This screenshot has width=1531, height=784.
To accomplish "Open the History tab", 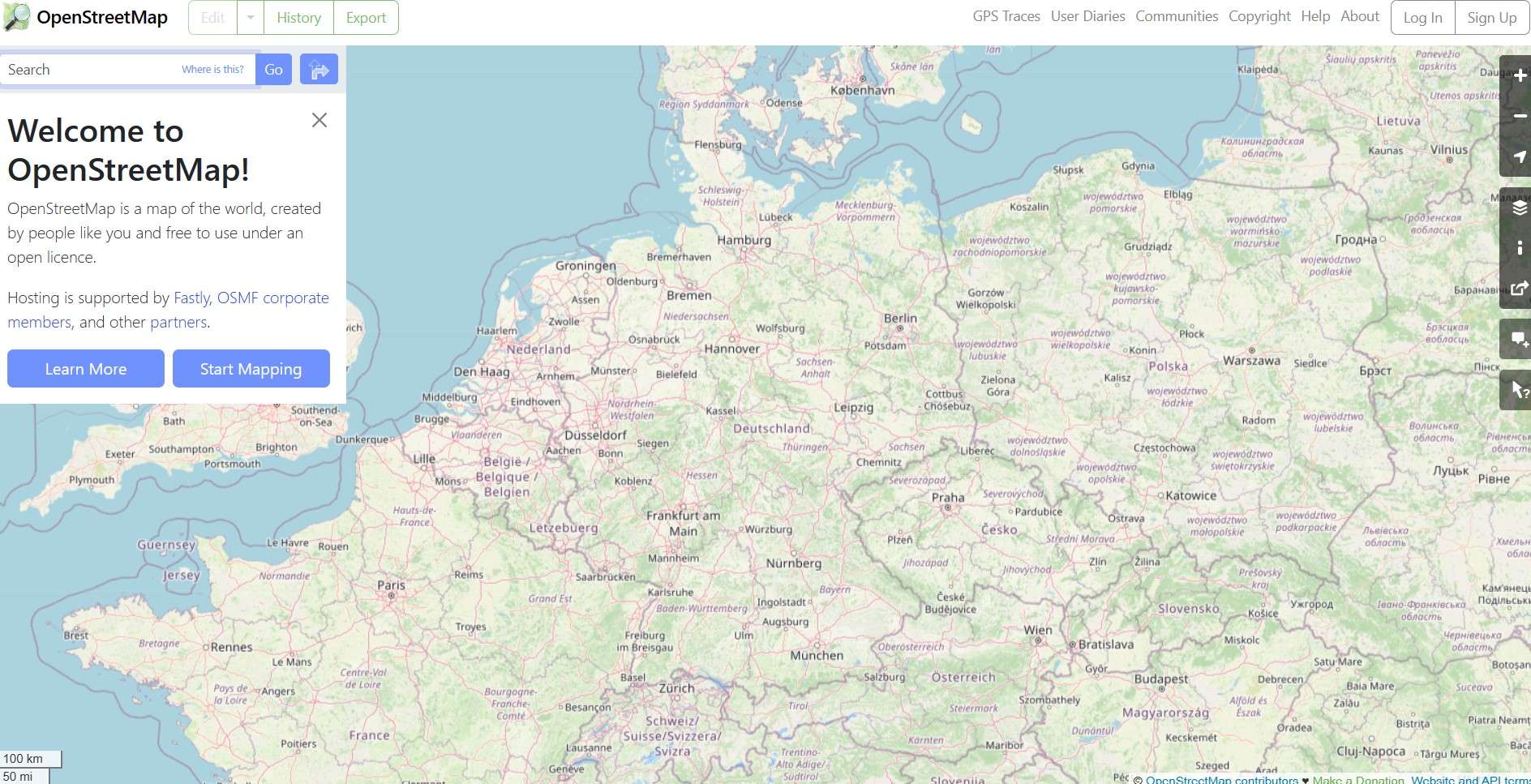I will (298, 18).
